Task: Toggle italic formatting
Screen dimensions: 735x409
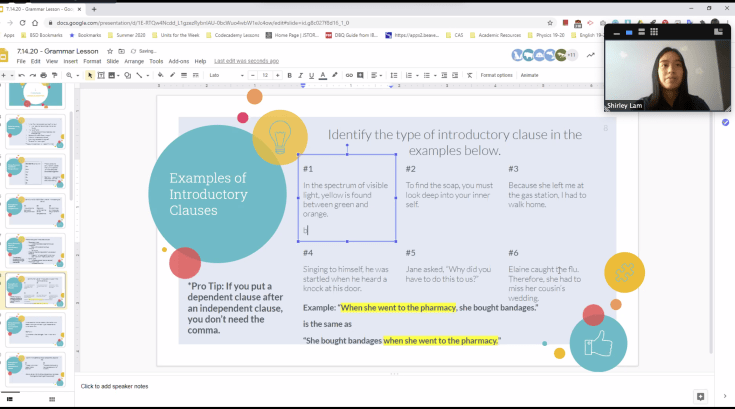Action: pos(300,75)
